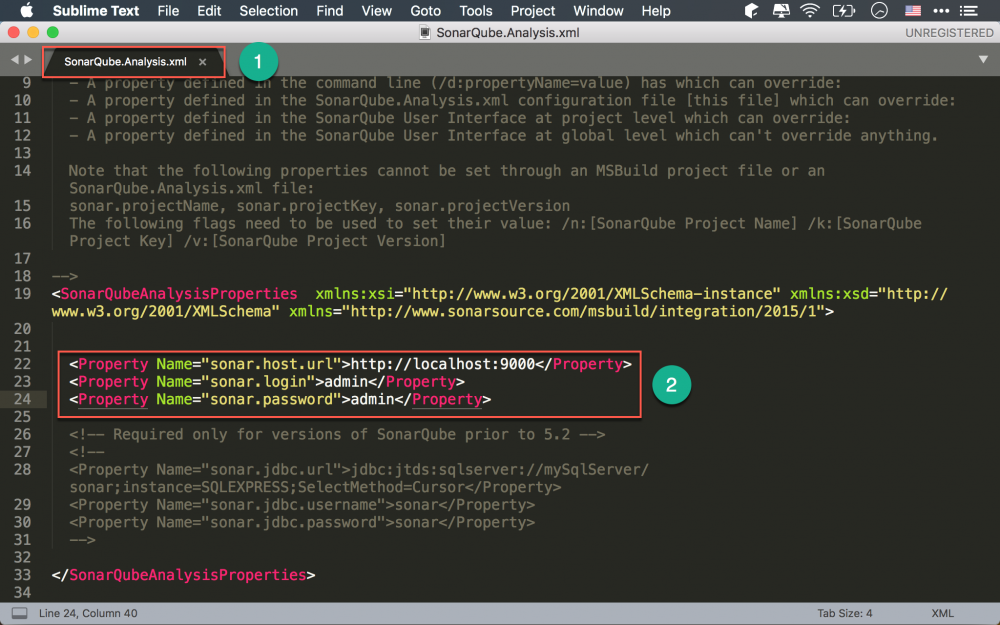The image size is (1000, 625).
Task: Click the UNREGISTERED label
Action: [949, 33]
